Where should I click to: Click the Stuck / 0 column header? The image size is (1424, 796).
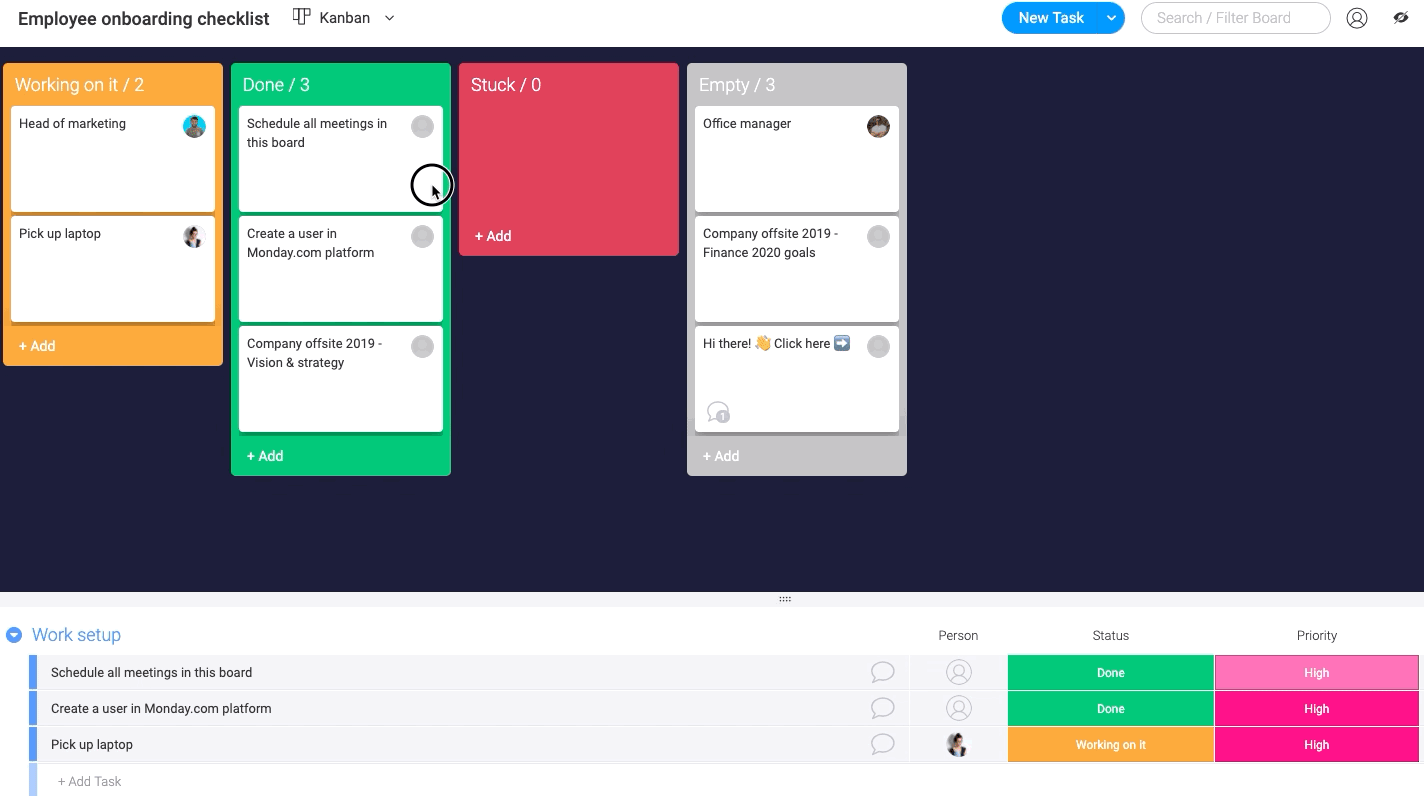(506, 85)
